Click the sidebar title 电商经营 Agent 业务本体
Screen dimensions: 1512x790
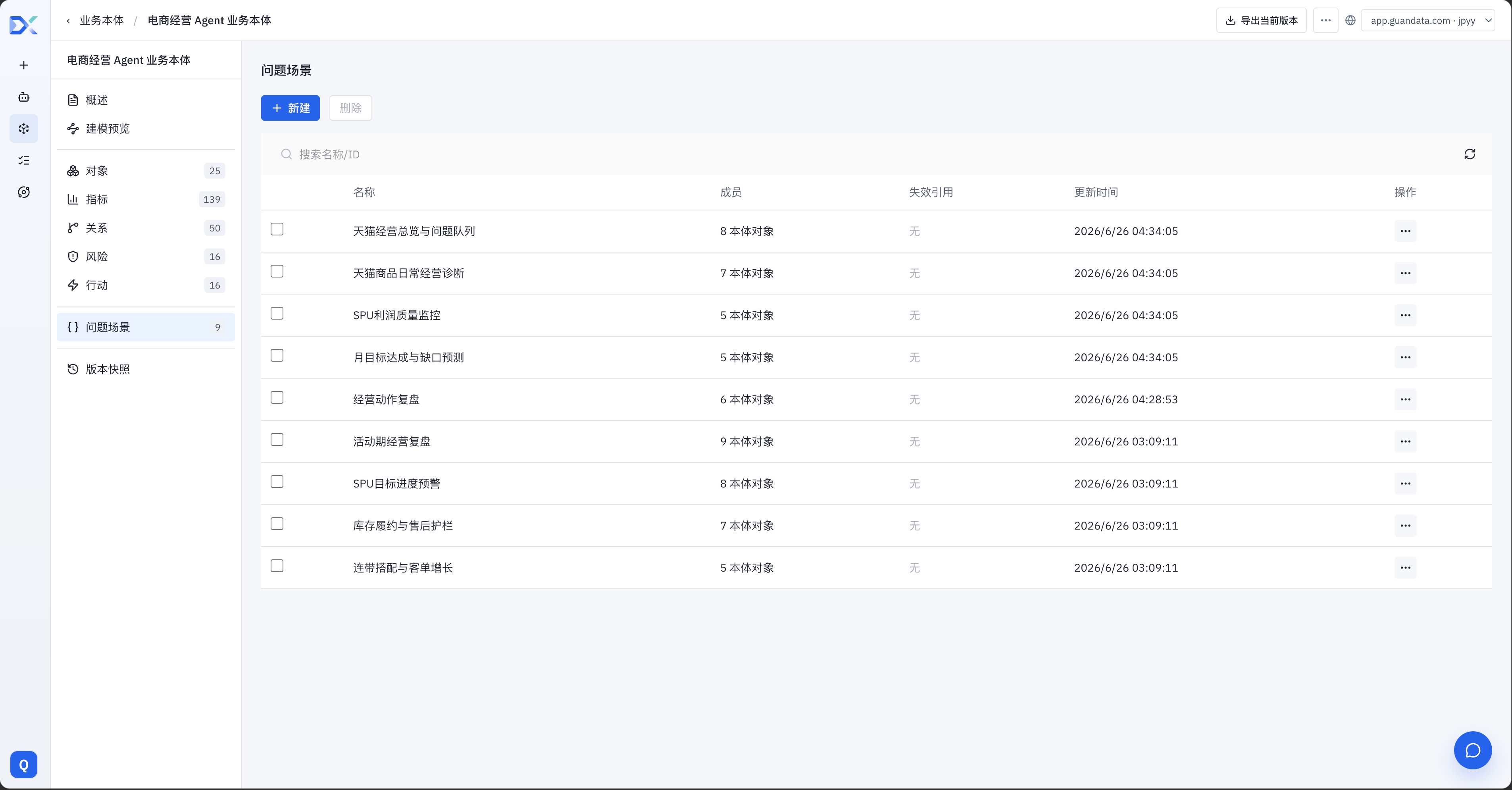(x=129, y=60)
